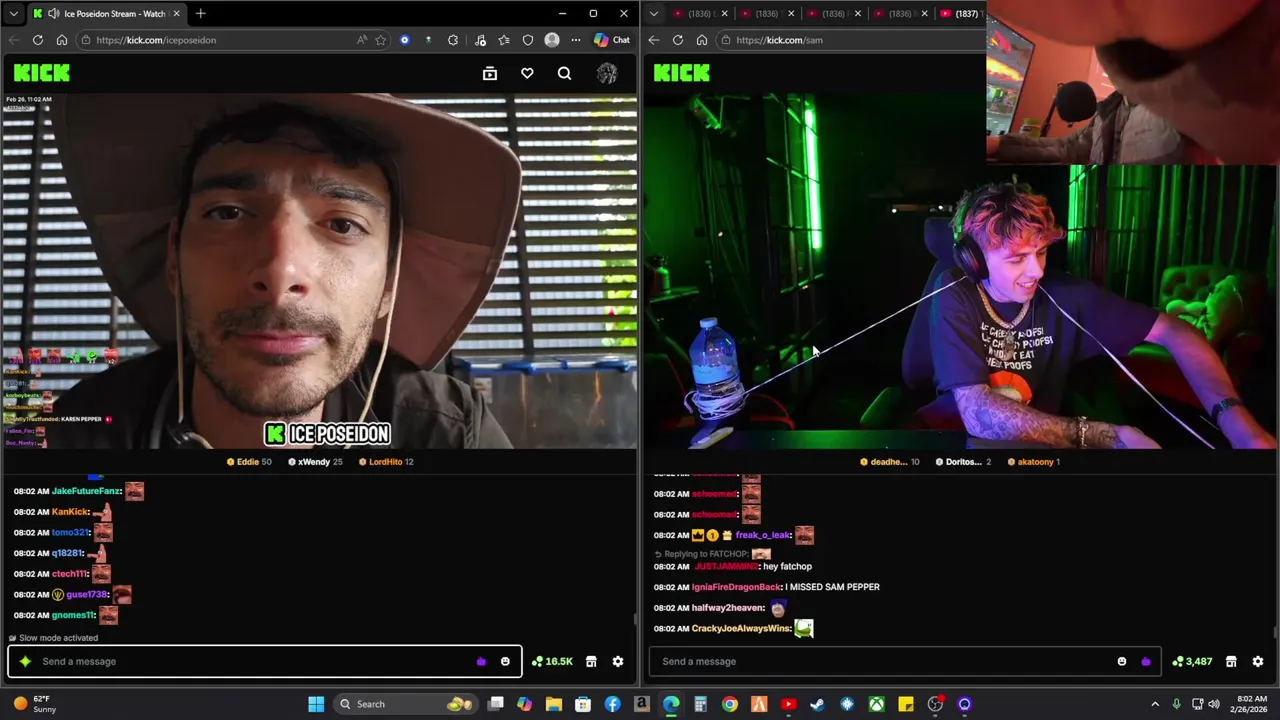Go to browser home in the left window

click(62, 40)
